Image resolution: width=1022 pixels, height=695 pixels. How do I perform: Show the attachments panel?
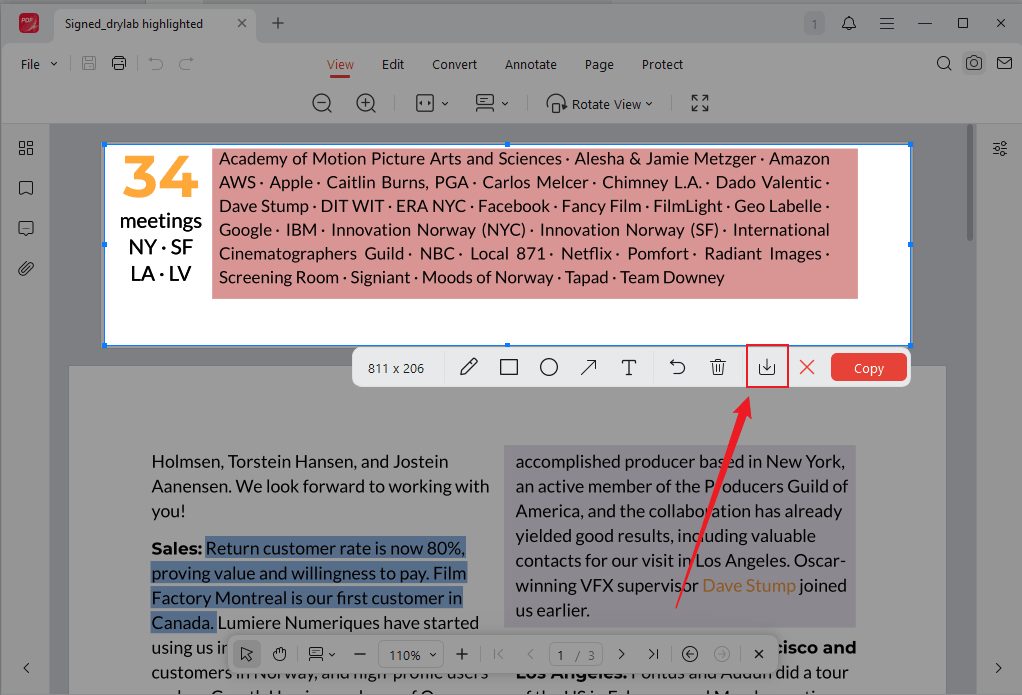(26, 269)
